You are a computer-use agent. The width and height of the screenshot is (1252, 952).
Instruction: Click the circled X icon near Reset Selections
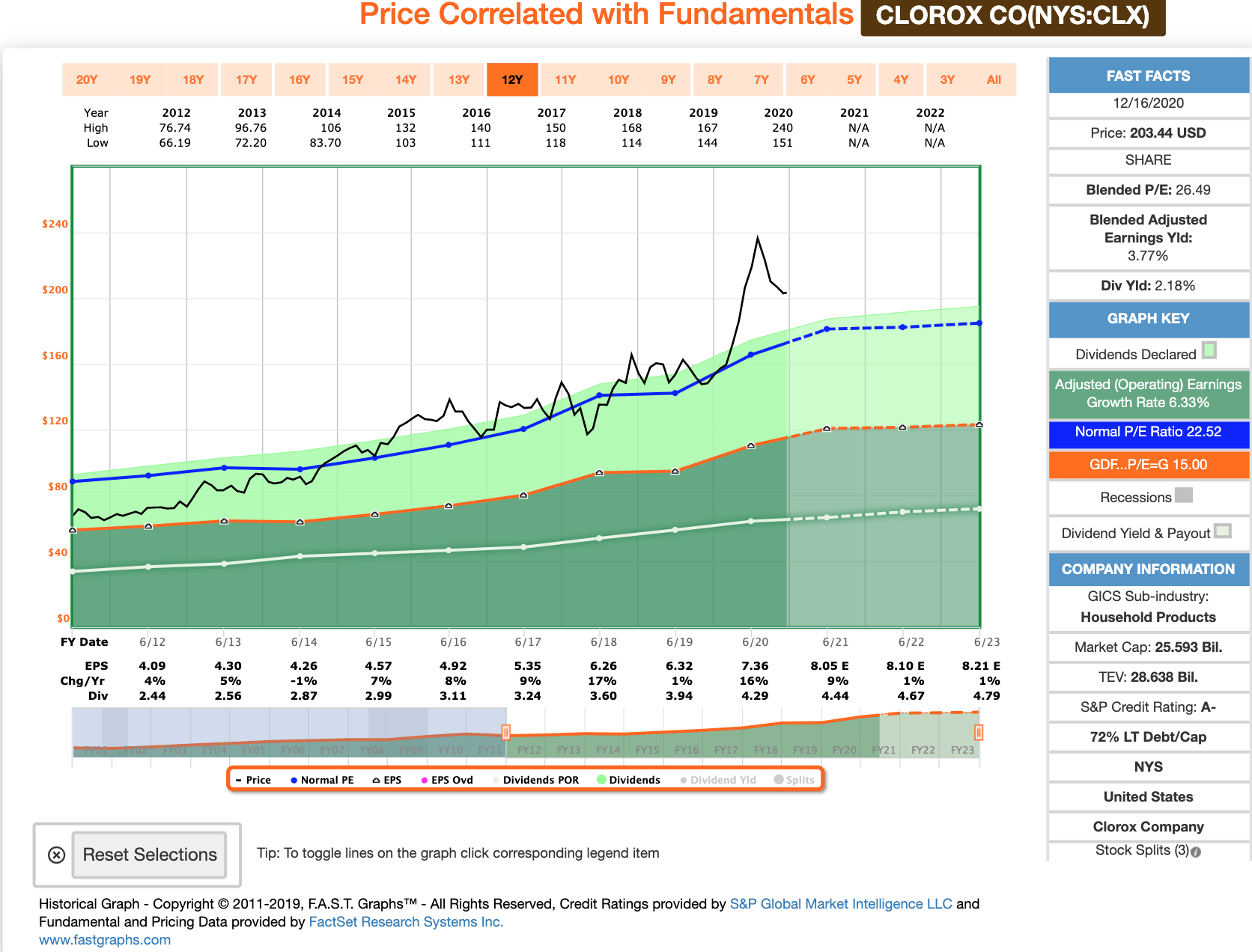(x=56, y=855)
